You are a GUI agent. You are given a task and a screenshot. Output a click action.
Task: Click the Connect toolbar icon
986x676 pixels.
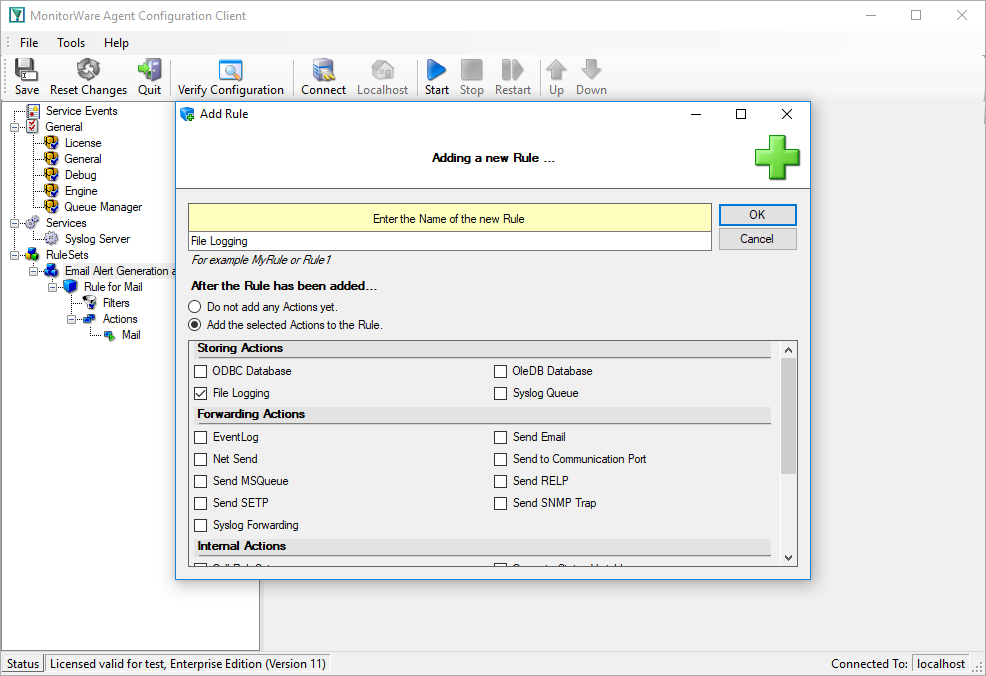click(x=323, y=70)
